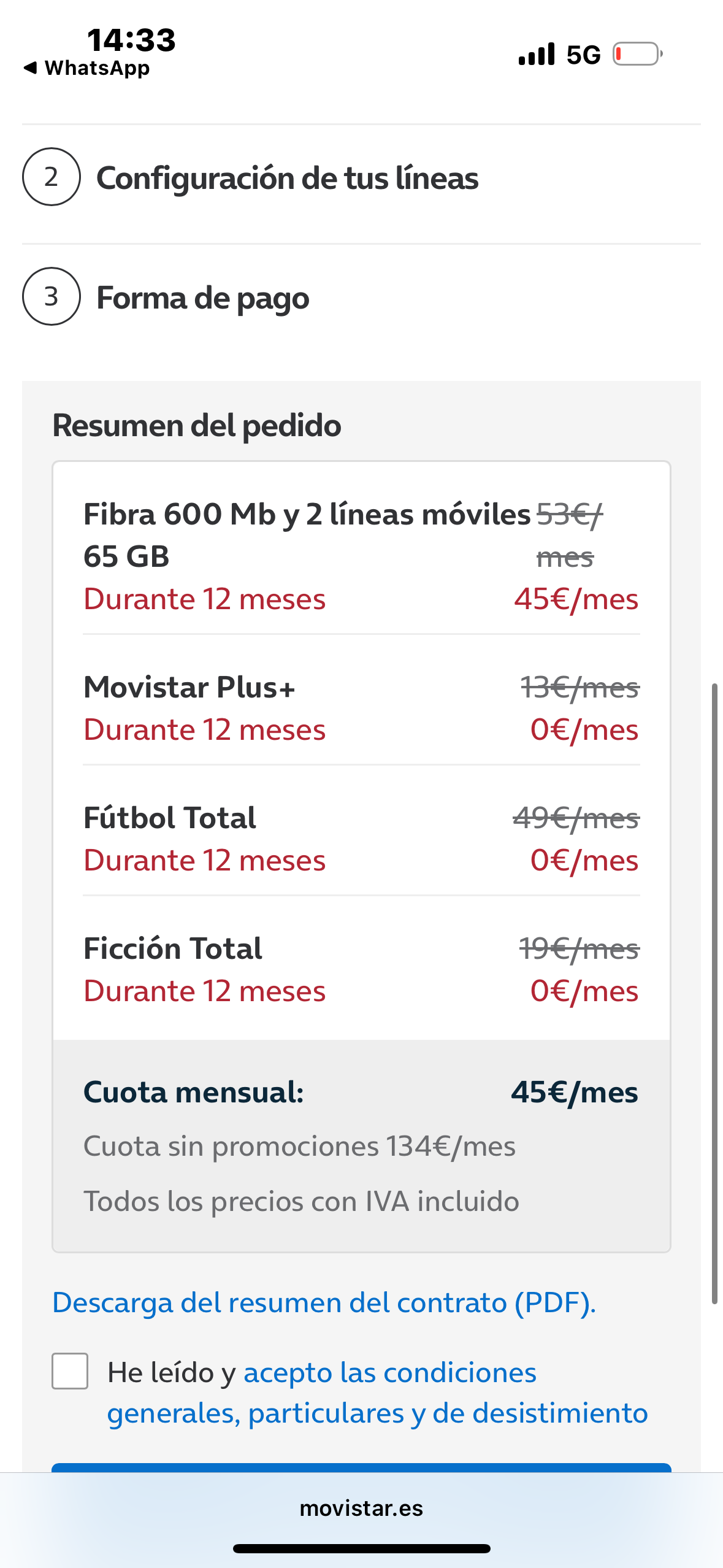Accept the terms and conditions checkbox
723x1568 pixels.
pyautogui.click(x=70, y=1371)
